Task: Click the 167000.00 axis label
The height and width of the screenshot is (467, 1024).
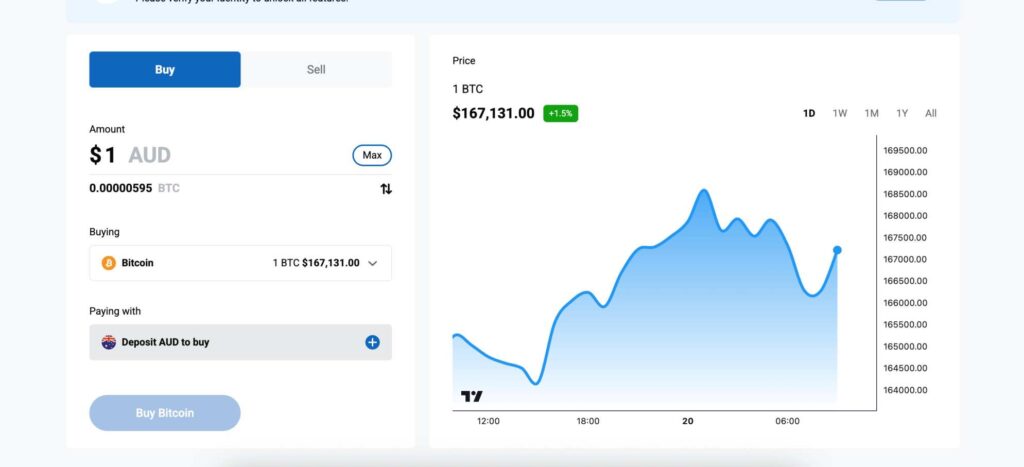Action: [905, 259]
